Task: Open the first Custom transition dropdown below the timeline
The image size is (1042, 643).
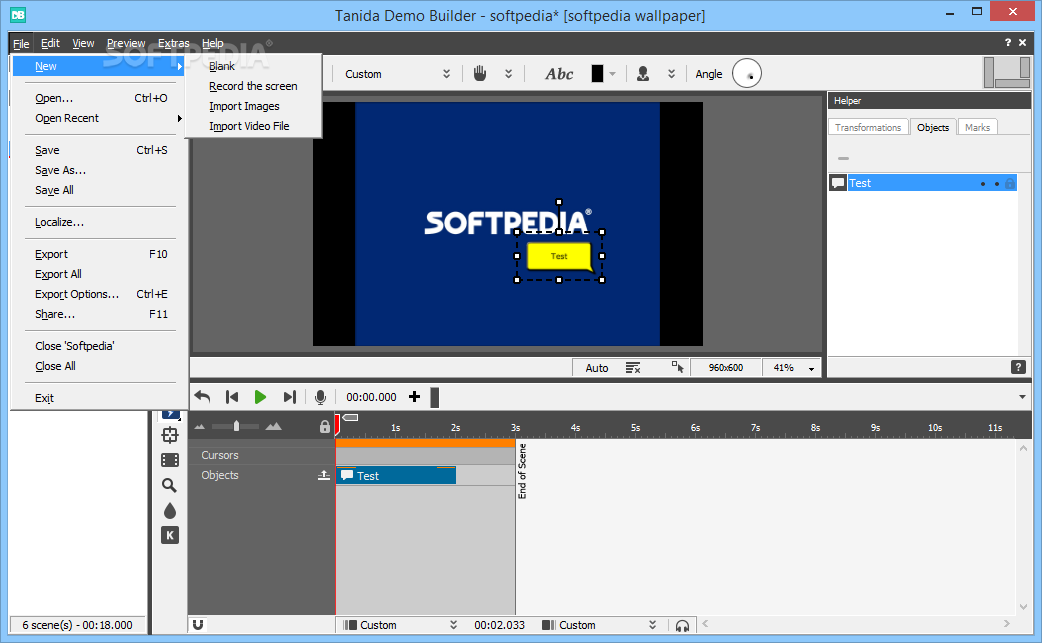Action: [x=400, y=625]
